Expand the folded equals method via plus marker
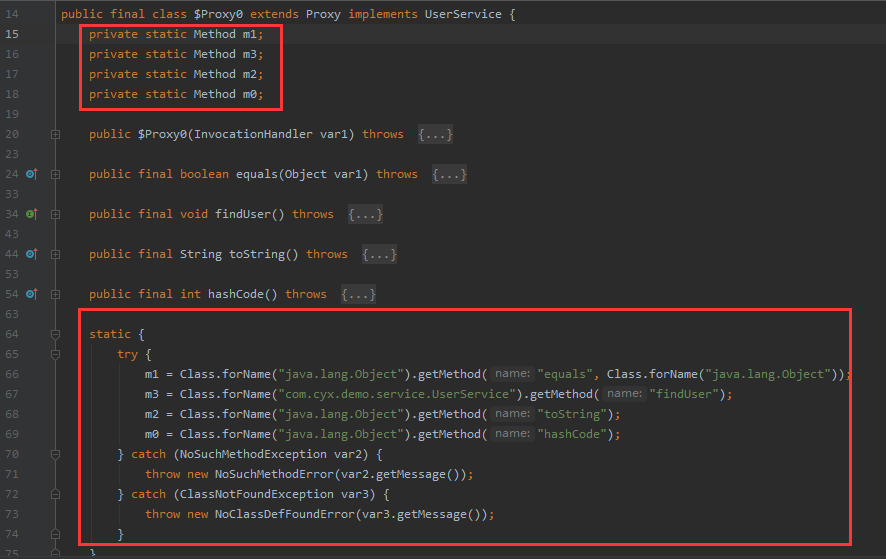Screen dimensions: 886x559 coord(56,174)
